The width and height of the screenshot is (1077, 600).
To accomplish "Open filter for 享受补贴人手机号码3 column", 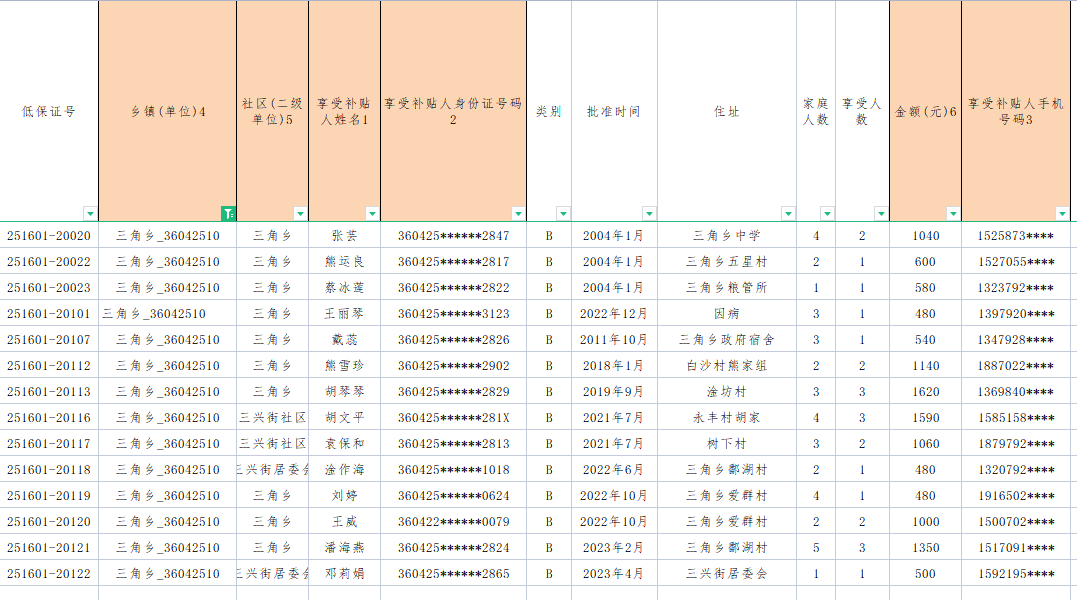I will 1062,213.
